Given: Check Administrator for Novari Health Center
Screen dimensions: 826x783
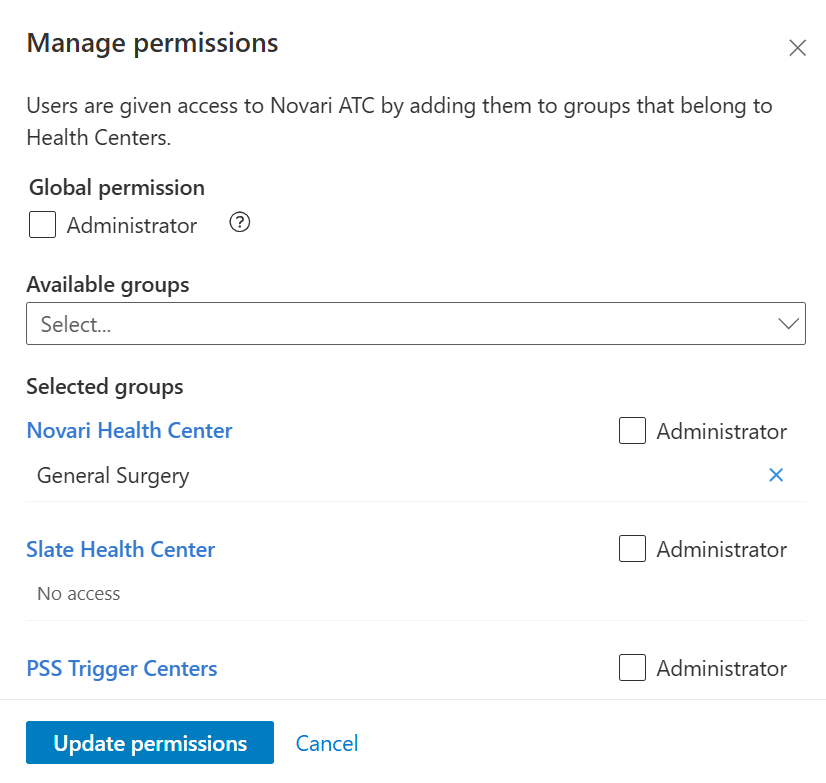Looking at the screenshot, I should click(632, 430).
